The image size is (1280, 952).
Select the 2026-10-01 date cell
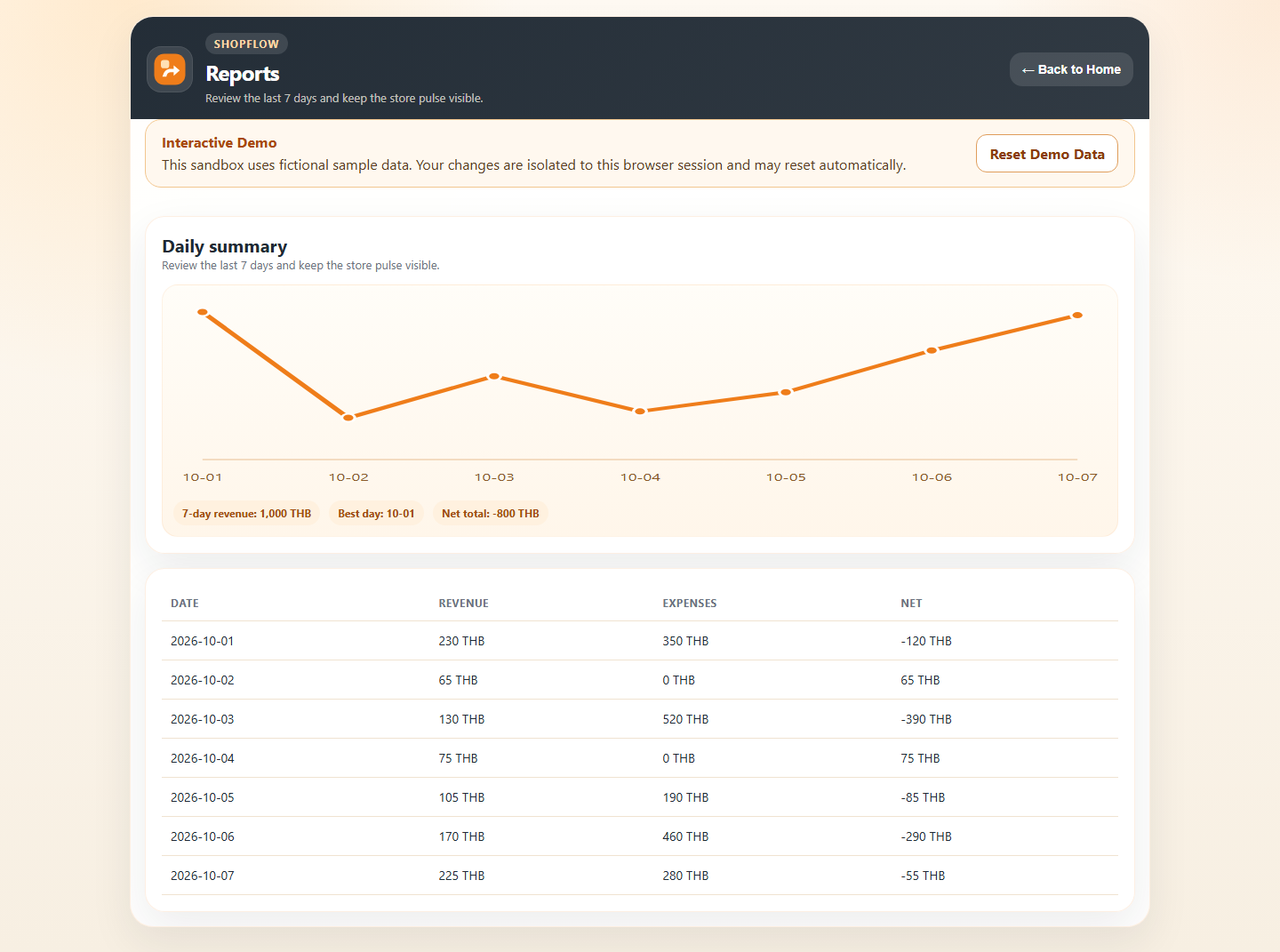(x=203, y=641)
